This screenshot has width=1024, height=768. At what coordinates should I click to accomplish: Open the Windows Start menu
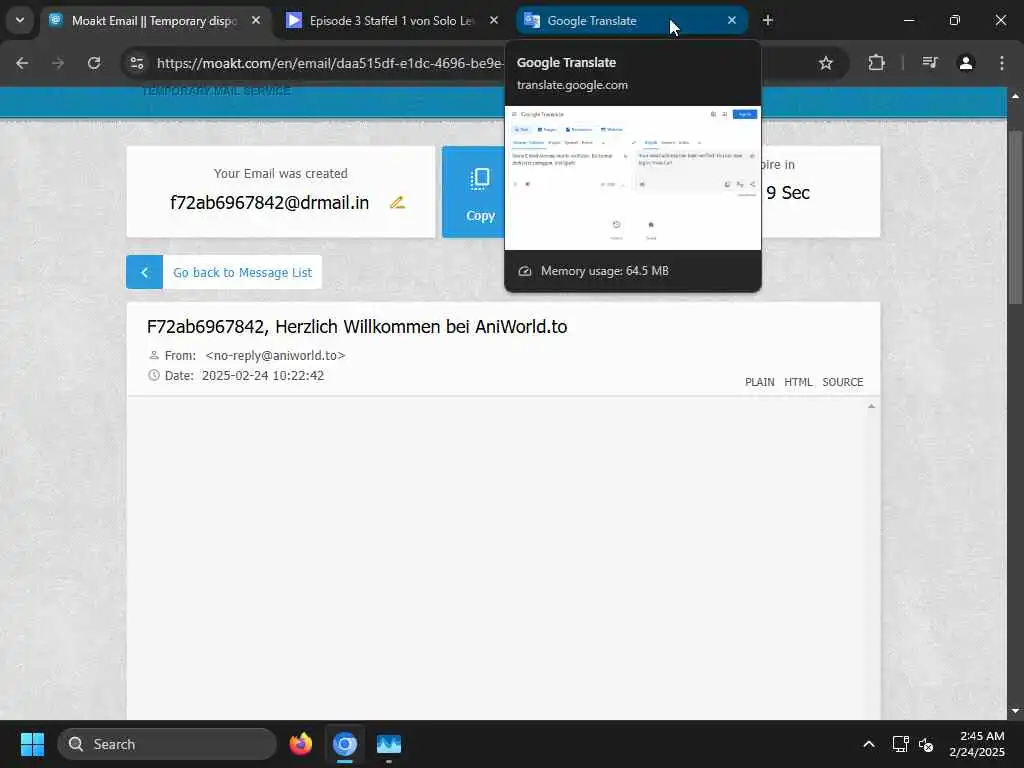[x=32, y=744]
